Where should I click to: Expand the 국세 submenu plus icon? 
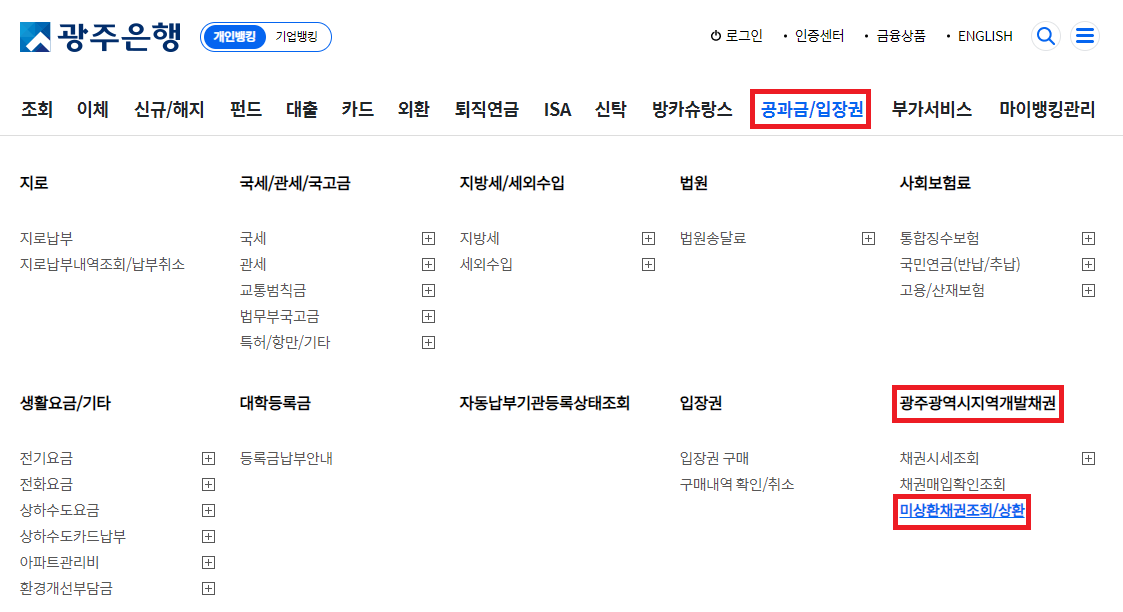point(428,238)
